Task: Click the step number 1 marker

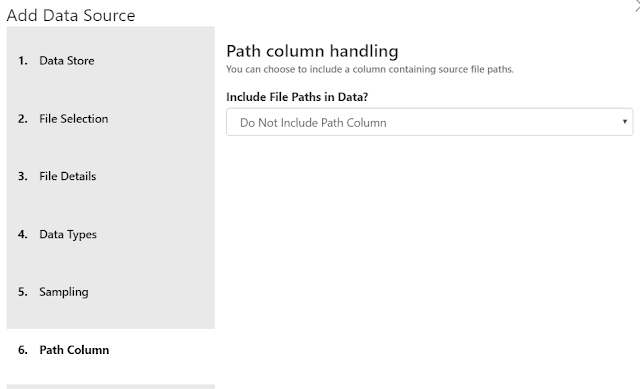Action: (23, 61)
